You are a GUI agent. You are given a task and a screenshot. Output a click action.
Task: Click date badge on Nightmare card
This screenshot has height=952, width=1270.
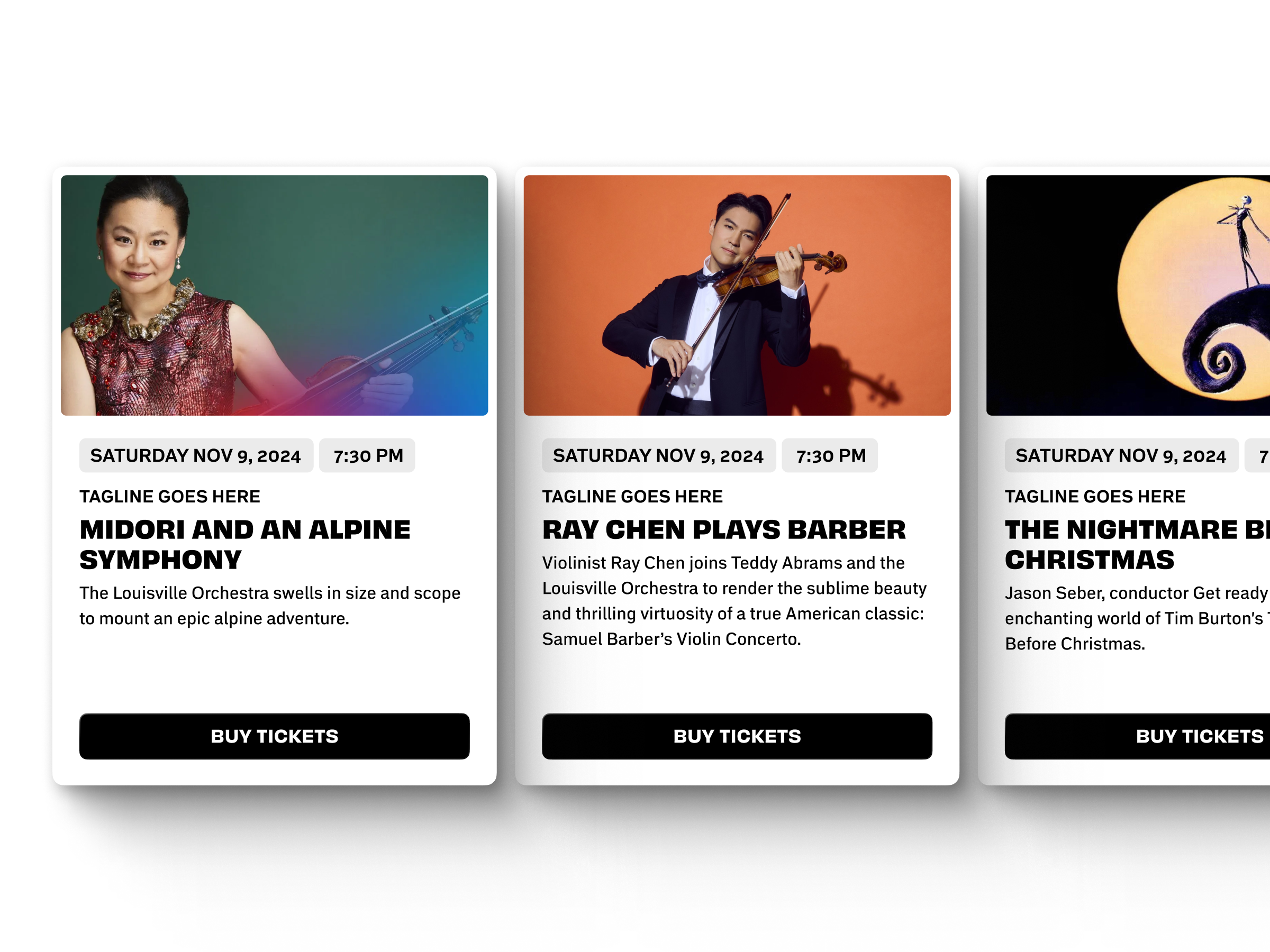[x=1121, y=455]
